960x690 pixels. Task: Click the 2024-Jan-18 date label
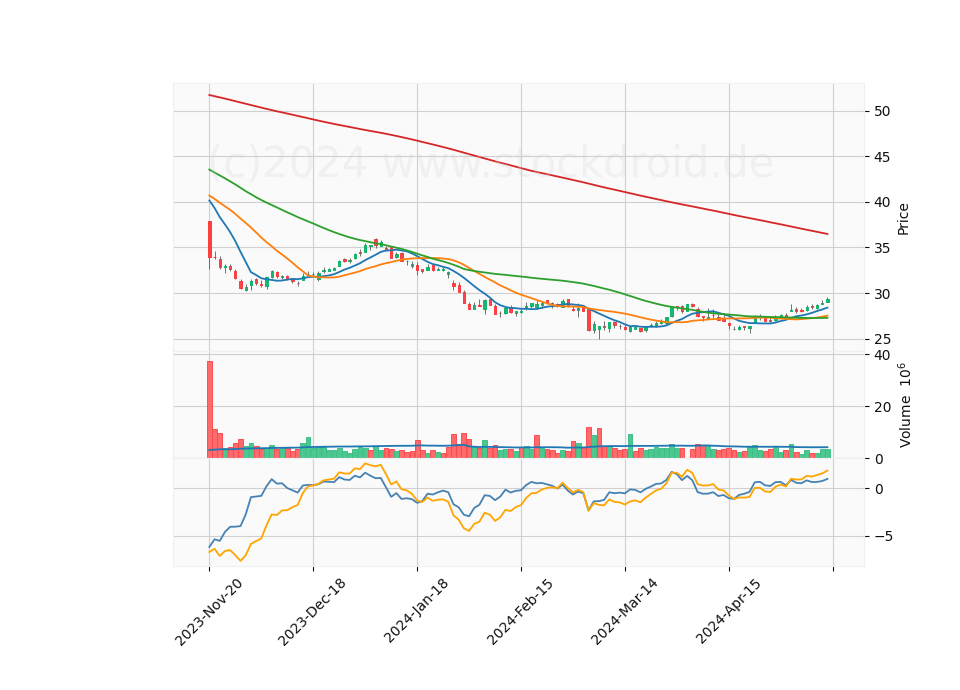[416, 611]
